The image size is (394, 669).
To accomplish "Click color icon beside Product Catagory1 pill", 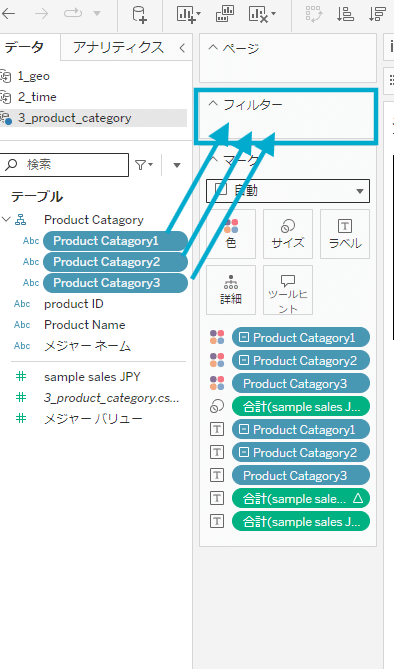I will pyautogui.click(x=217, y=337).
